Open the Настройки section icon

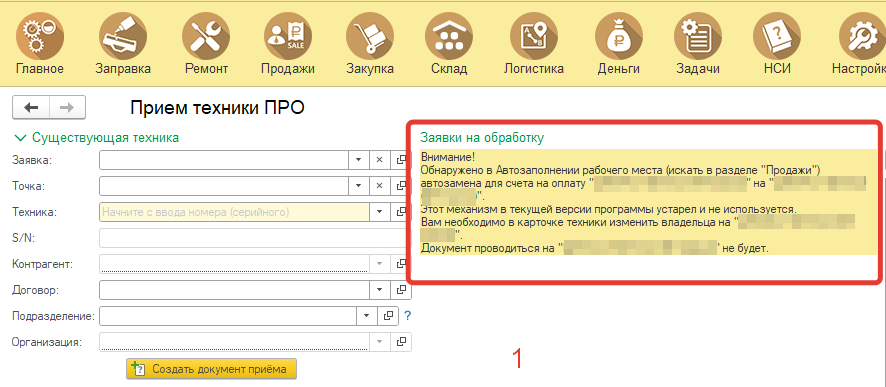[862, 36]
